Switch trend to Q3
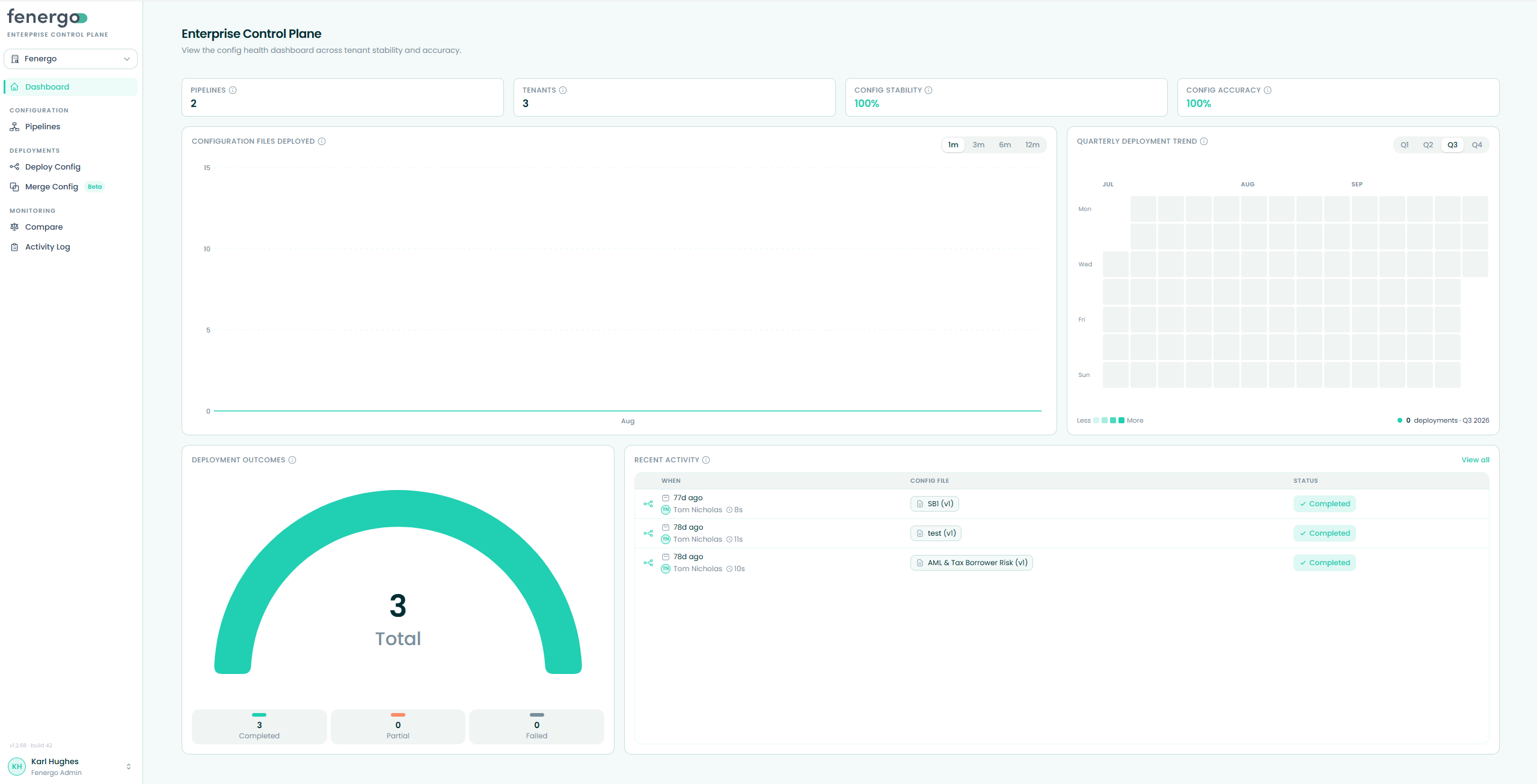Screen dimensions: 1537x784 1452,145
